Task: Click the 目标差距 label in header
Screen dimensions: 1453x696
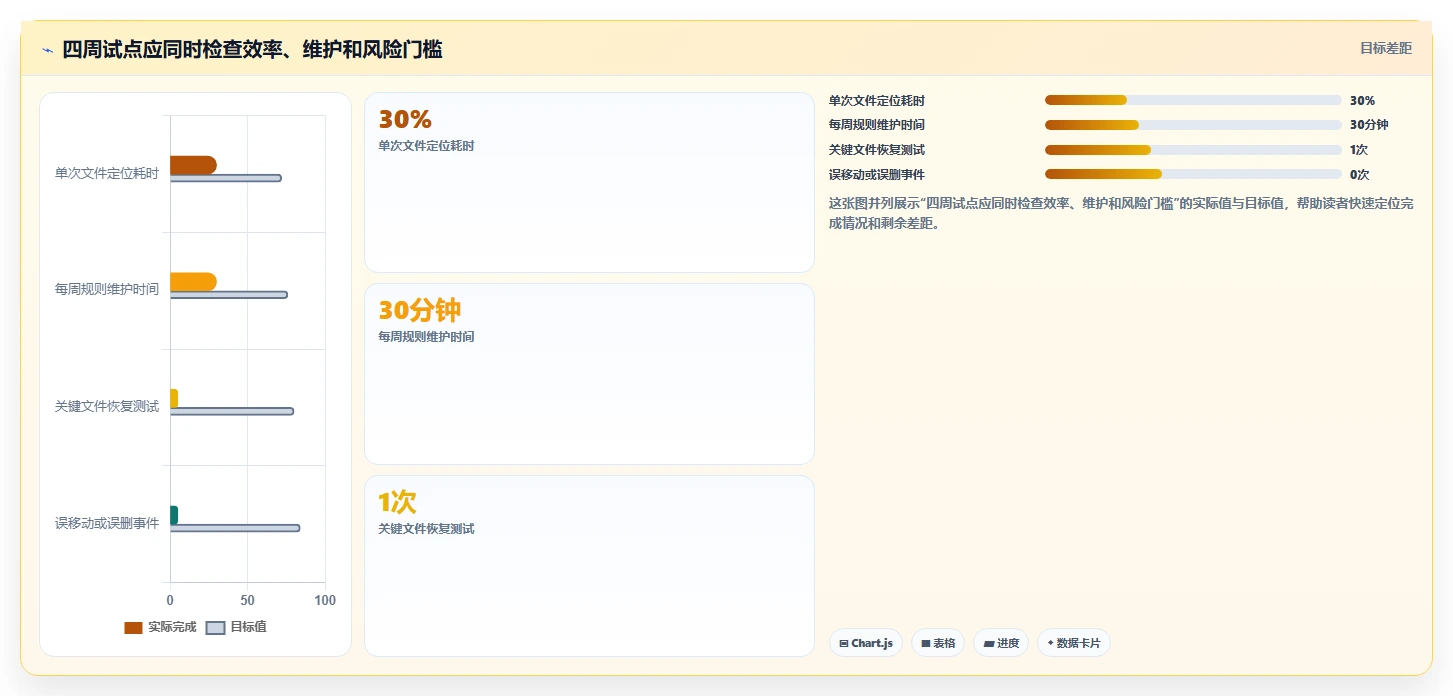Action: point(1385,48)
